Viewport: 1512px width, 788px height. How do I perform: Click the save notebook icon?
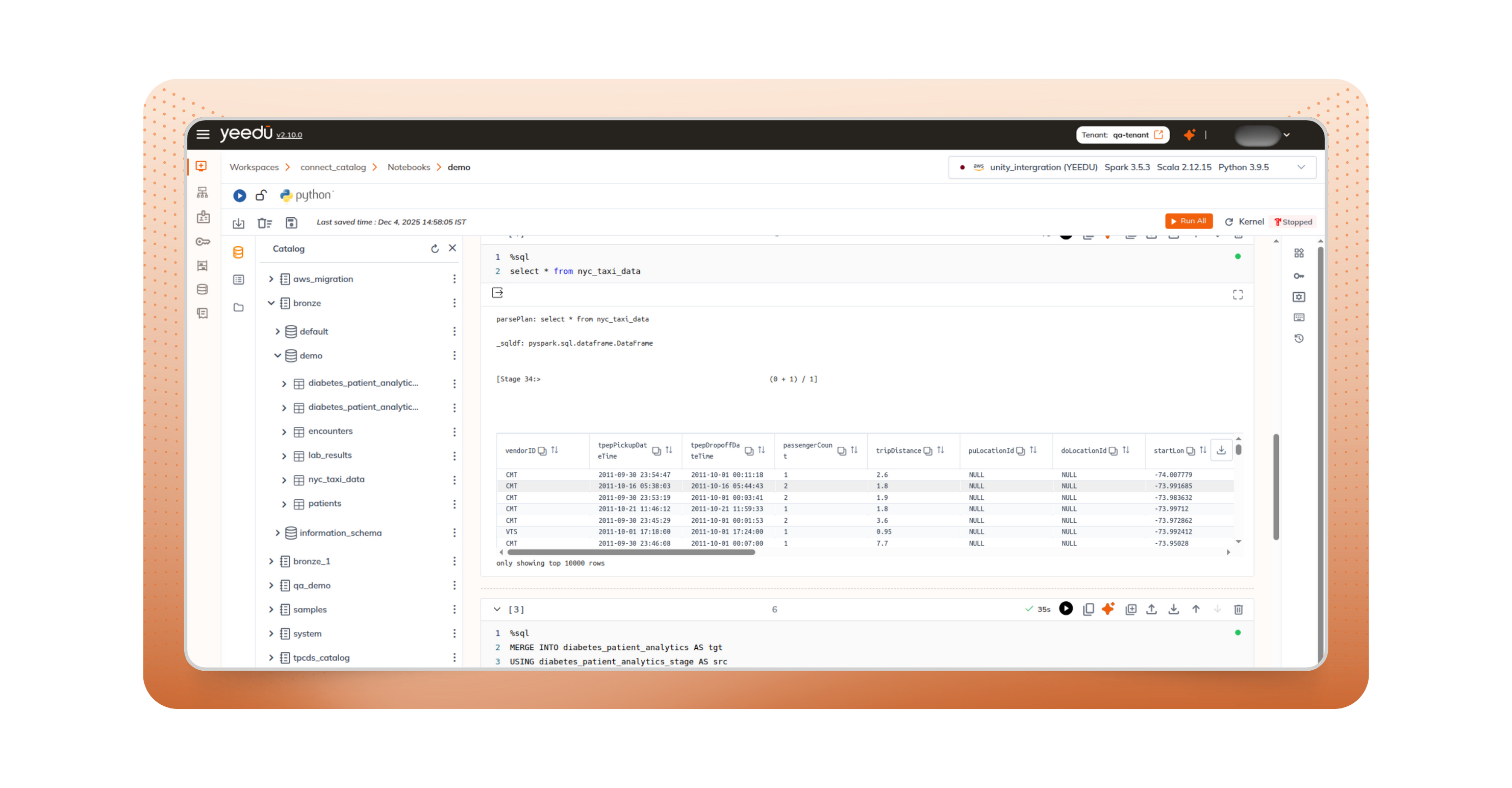click(x=291, y=223)
